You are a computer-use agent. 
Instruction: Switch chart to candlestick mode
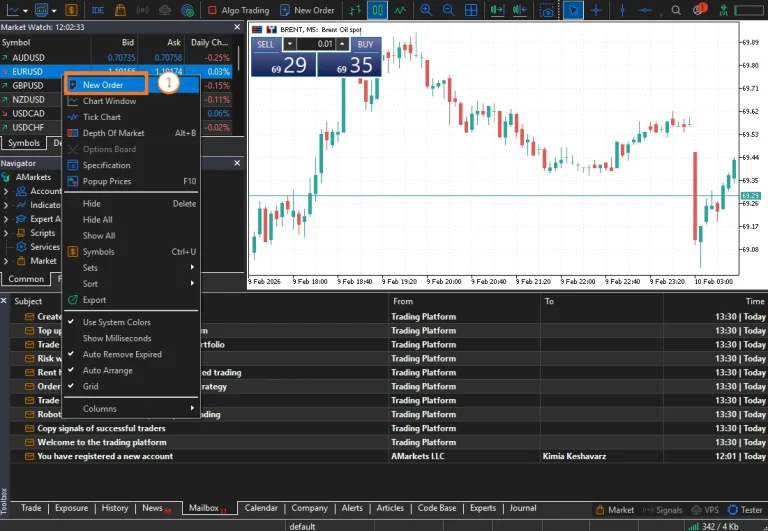(378, 10)
